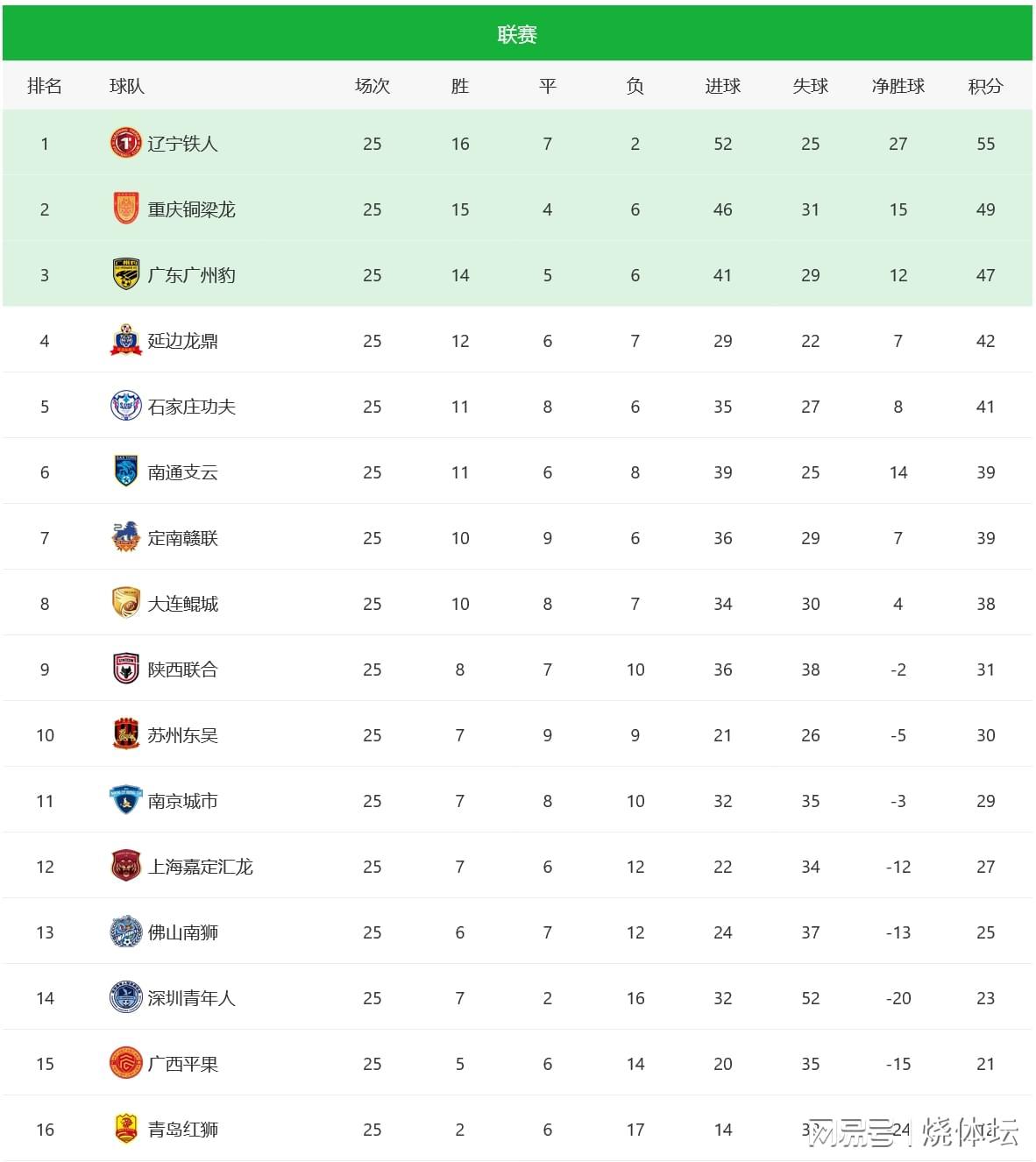The height and width of the screenshot is (1162, 1036).
Task: Select the 青岛红狮 club icon
Action: point(126,1129)
